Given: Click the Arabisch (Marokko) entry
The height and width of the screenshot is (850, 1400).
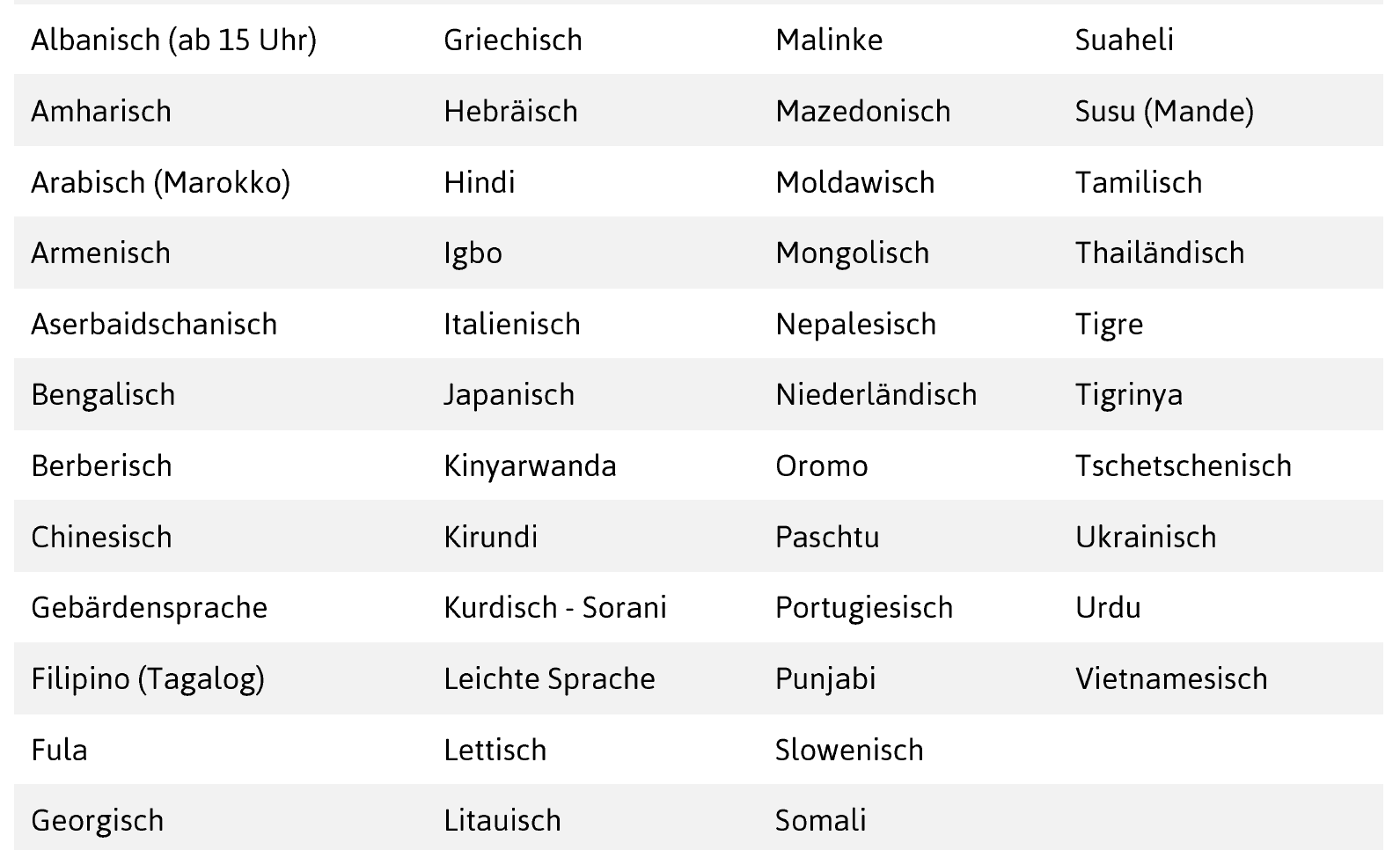Looking at the screenshot, I should (x=160, y=183).
